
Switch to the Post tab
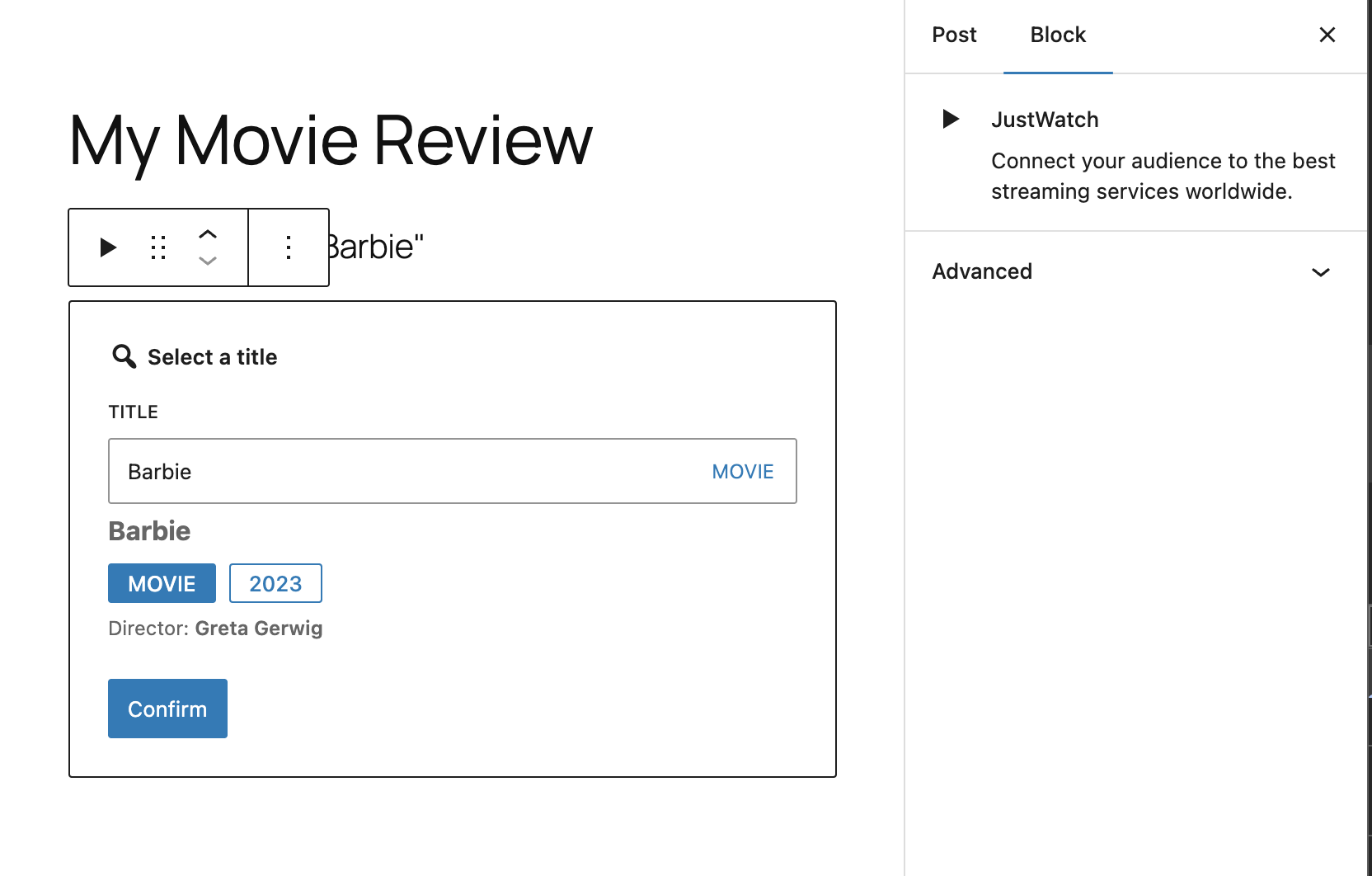954,35
